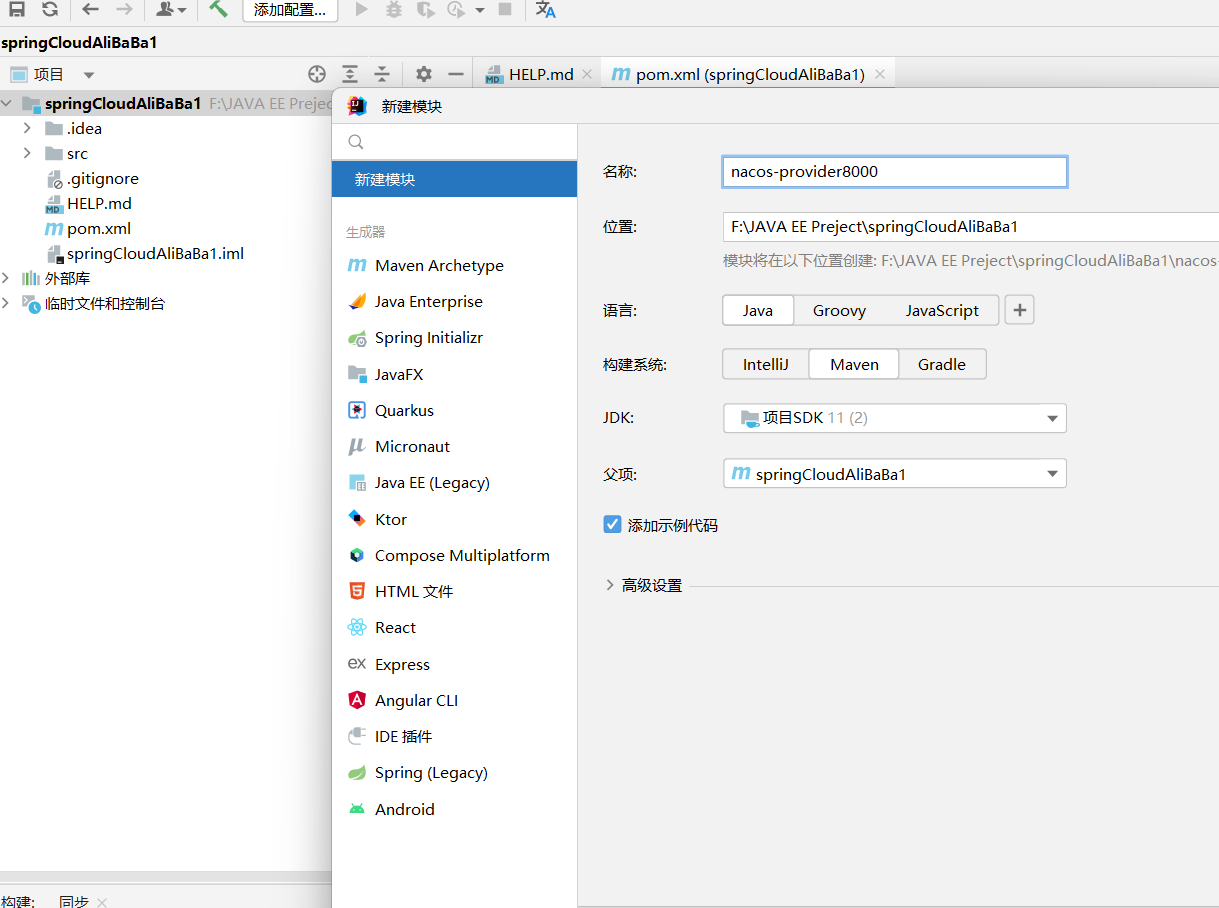Screen dimensions: 1219x908
Task: Expand the 临时文件和控制台 node
Action: (x=6, y=303)
